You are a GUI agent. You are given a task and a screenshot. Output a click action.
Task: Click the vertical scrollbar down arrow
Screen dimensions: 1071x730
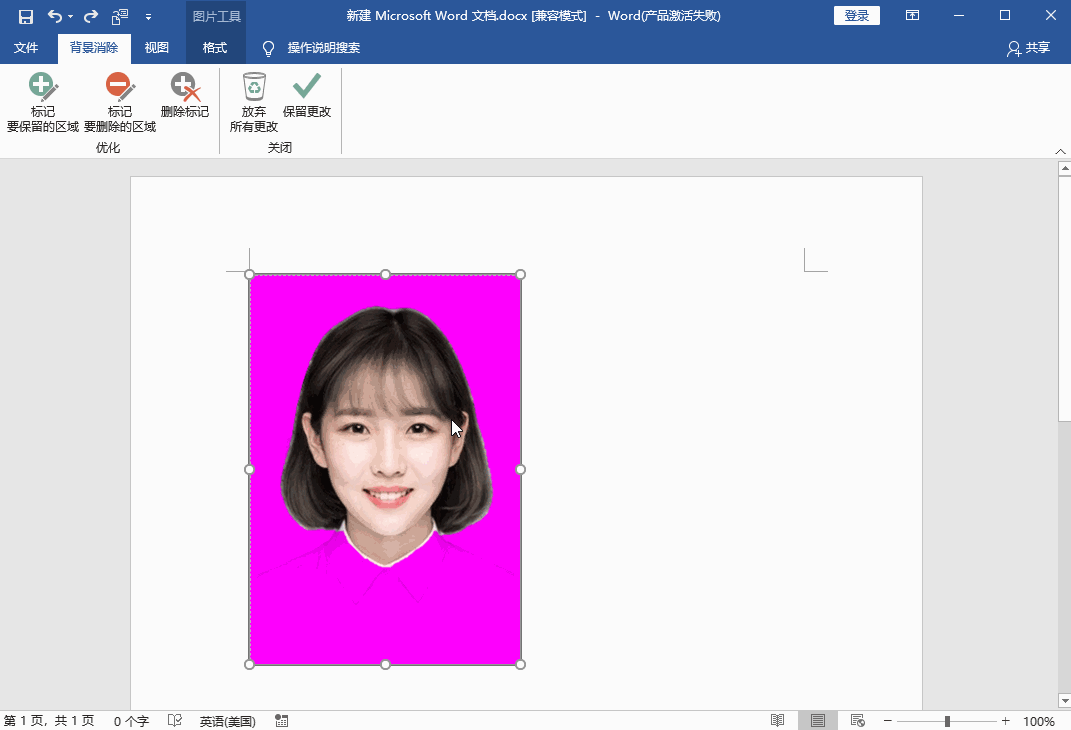click(x=1064, y=701)
